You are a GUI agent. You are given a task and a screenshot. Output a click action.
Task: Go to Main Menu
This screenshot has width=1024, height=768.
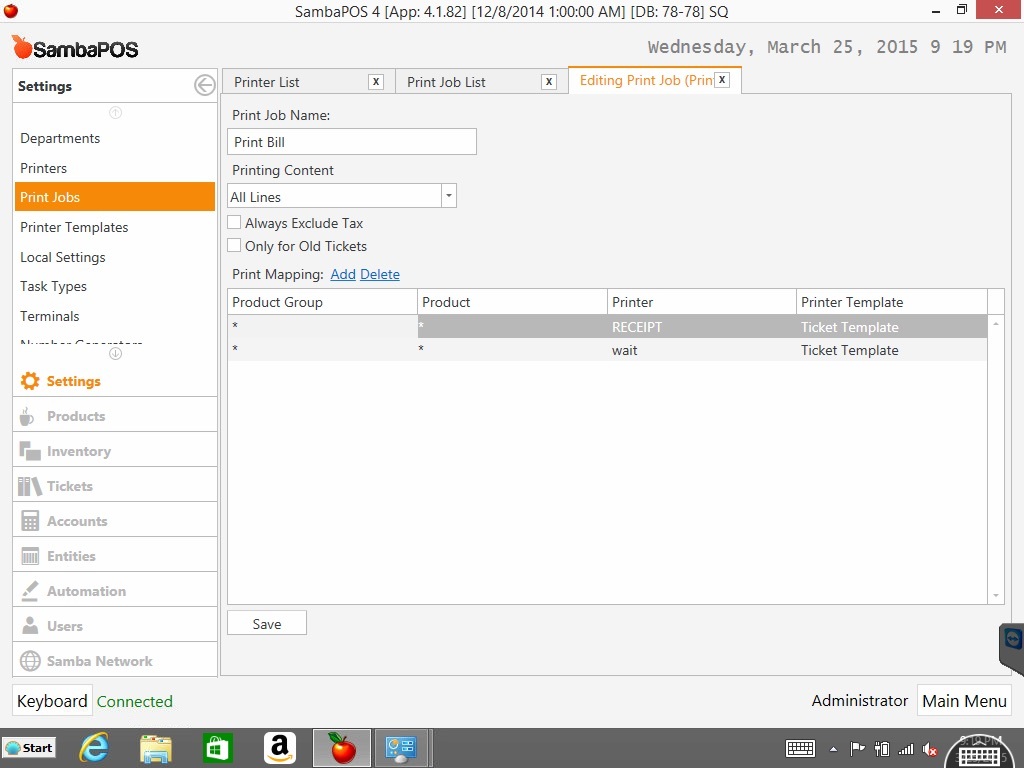point(964,701)
